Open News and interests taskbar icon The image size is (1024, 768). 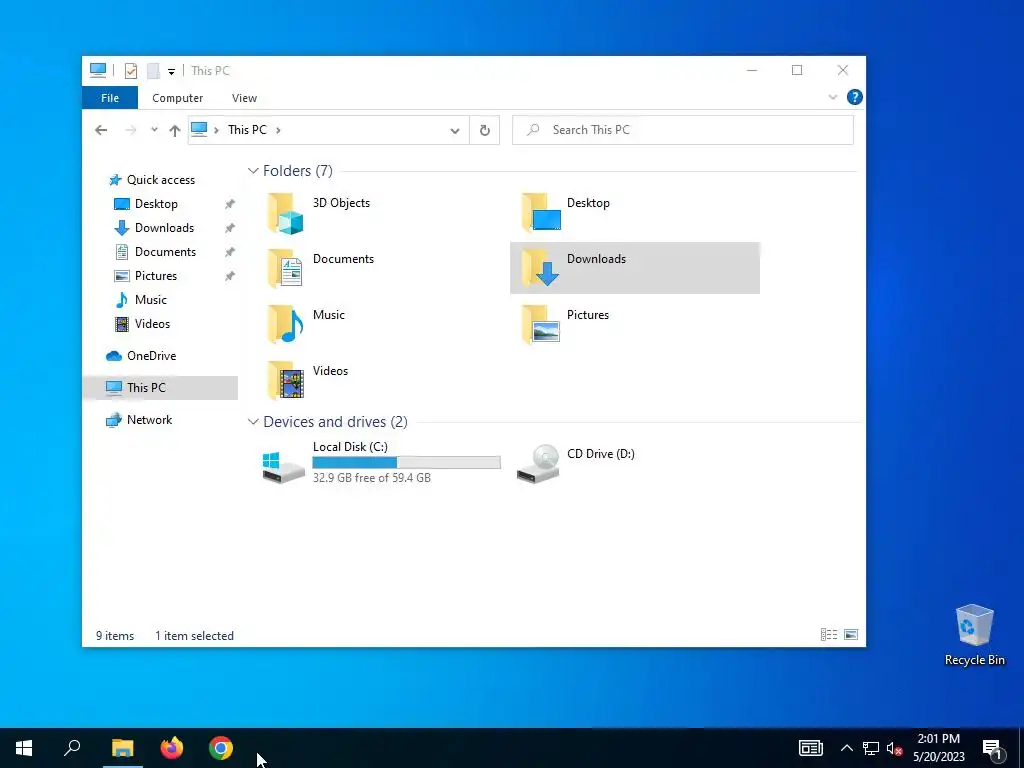(810, 748)
